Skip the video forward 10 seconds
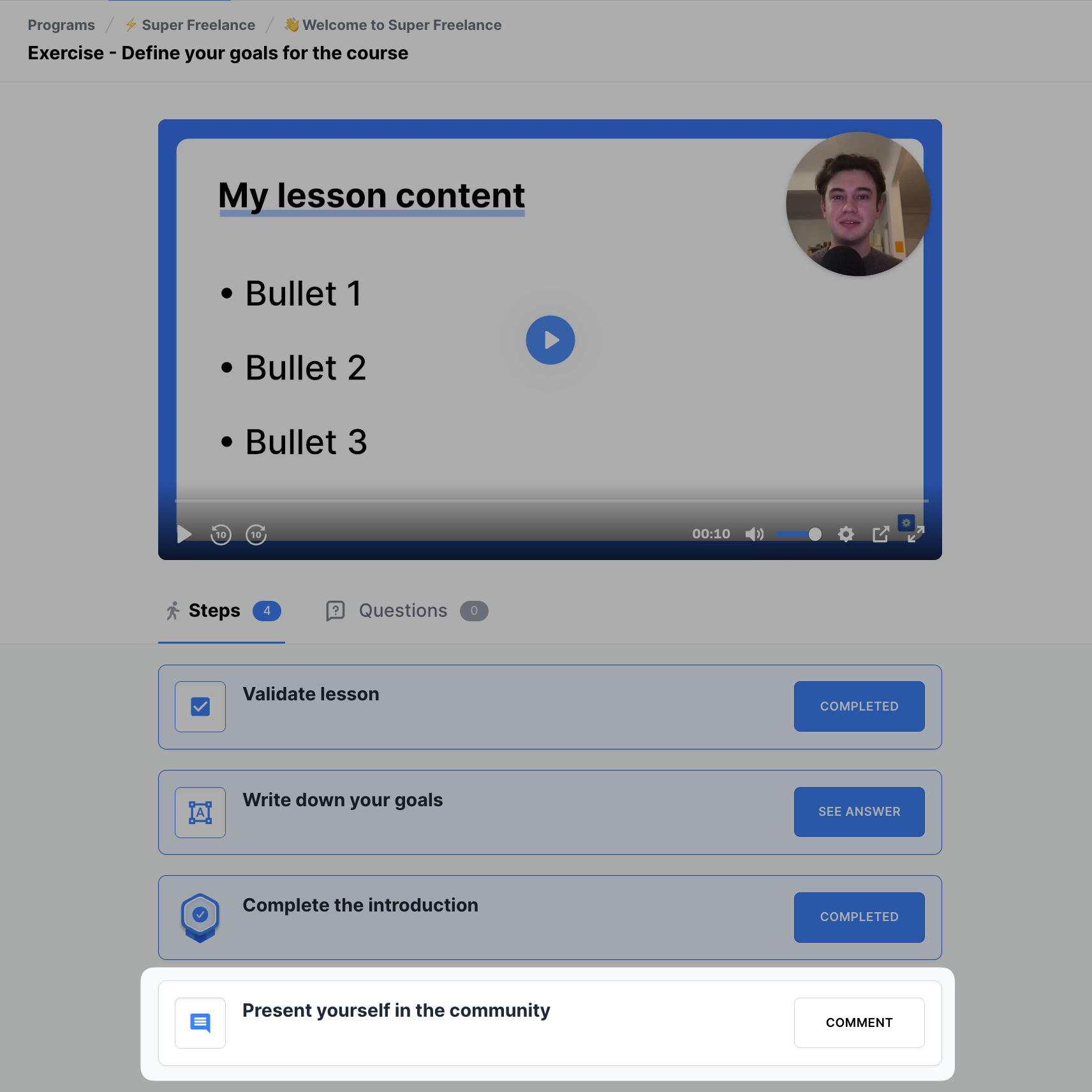The height and width of the screenshot is (1092, 1092). point(256,534)
